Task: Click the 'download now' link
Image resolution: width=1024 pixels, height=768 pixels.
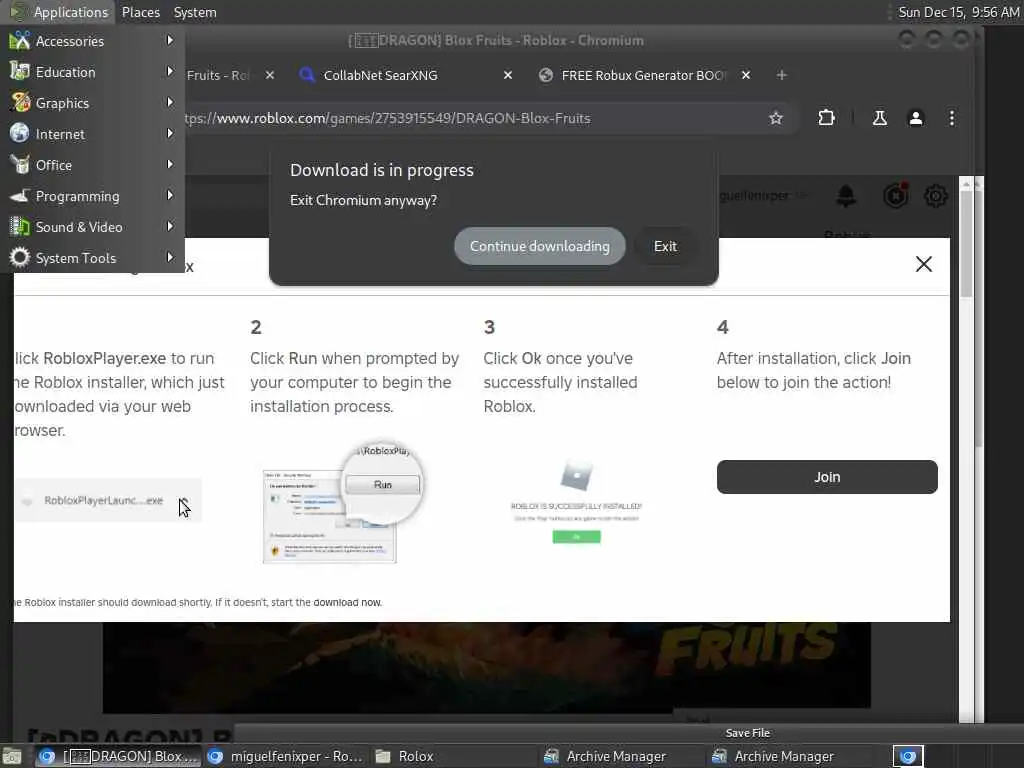Action: pyautogui.click(x=347, y=602)
